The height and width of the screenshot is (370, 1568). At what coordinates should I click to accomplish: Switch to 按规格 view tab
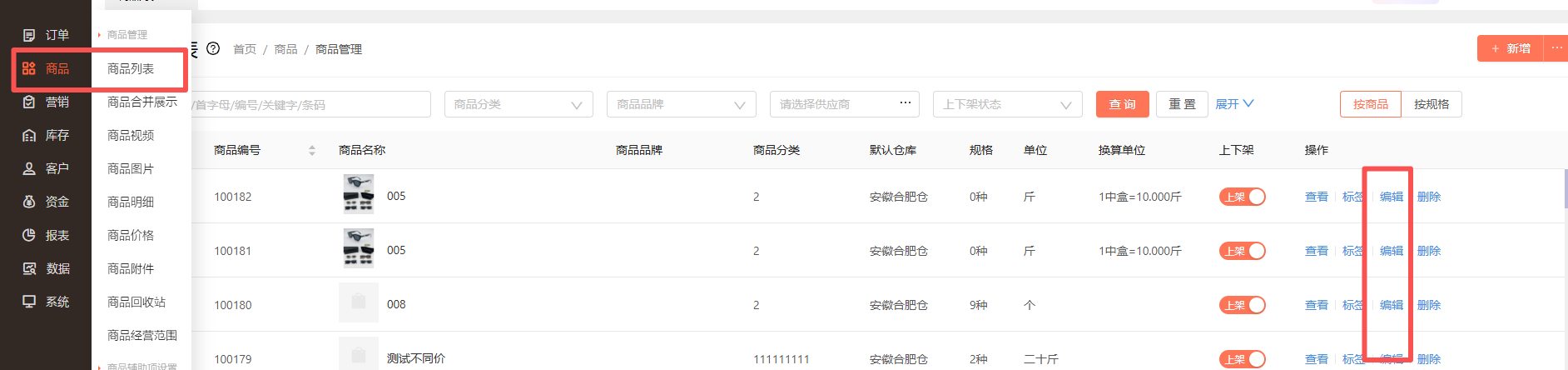point(1432,104)
